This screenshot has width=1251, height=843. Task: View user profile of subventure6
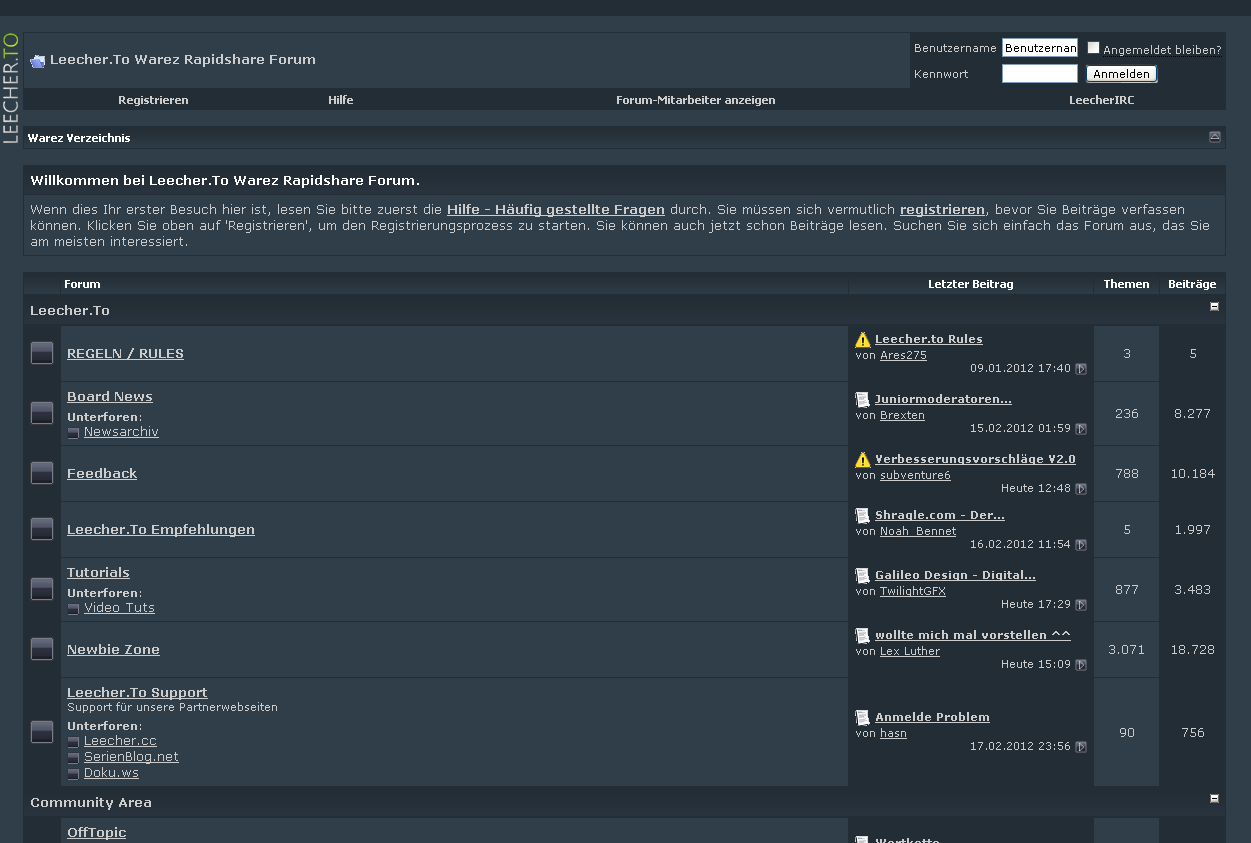click(915, 475)
